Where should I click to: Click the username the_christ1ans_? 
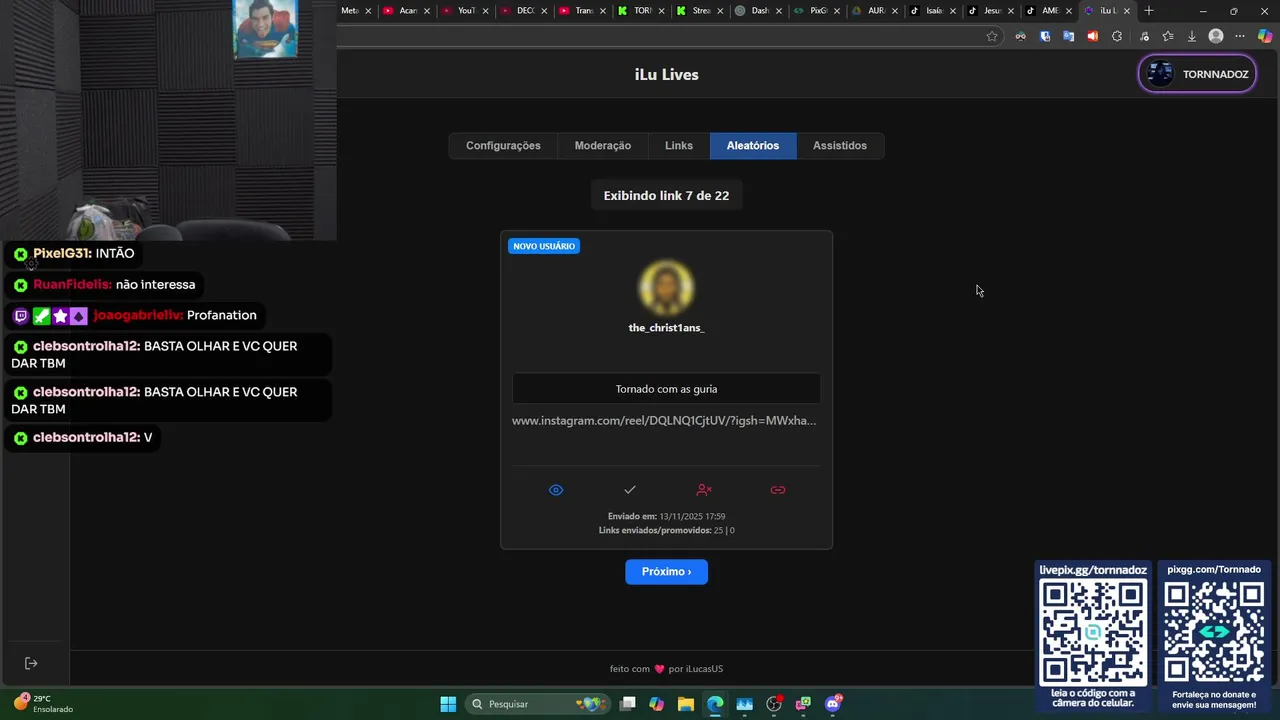[x=666, y=328]
